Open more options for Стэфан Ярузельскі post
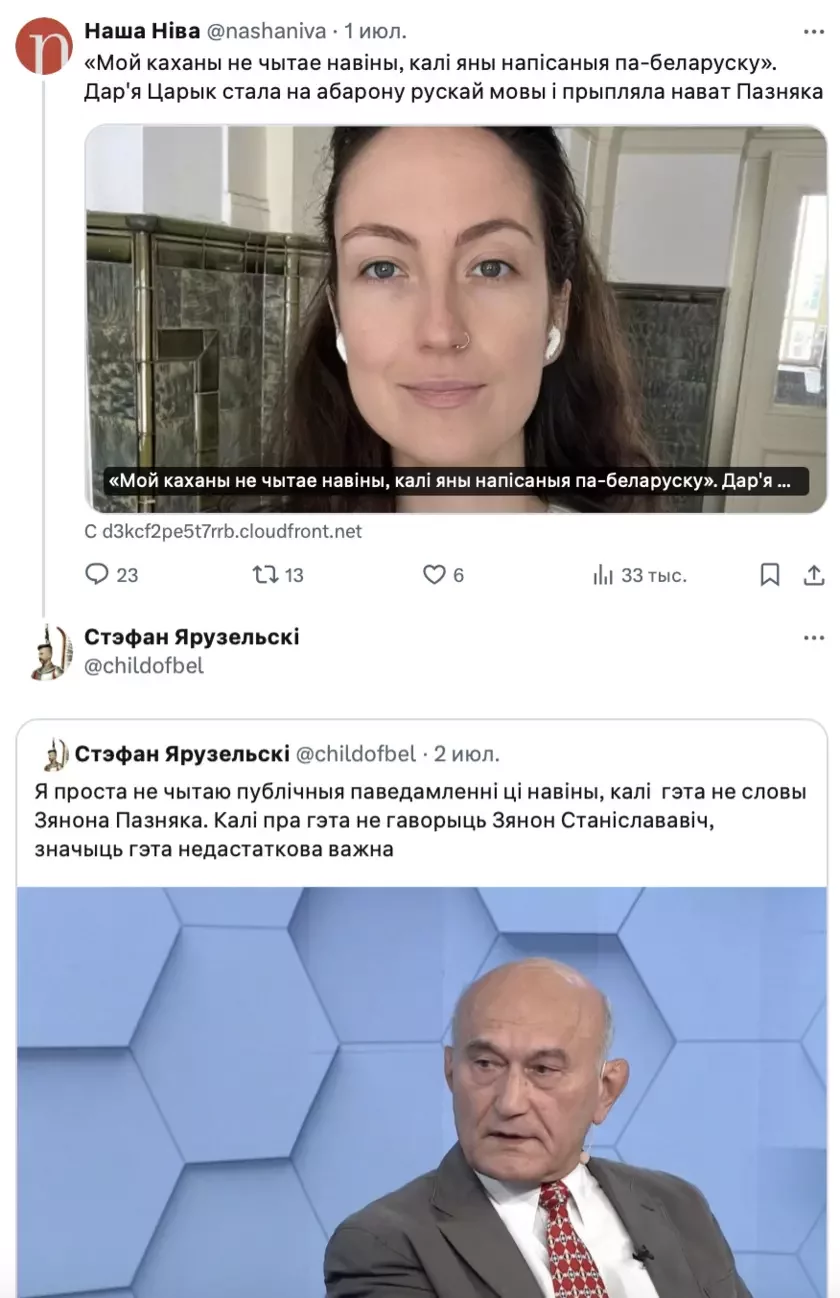840x1298 pixels. [x=814, y=638]
